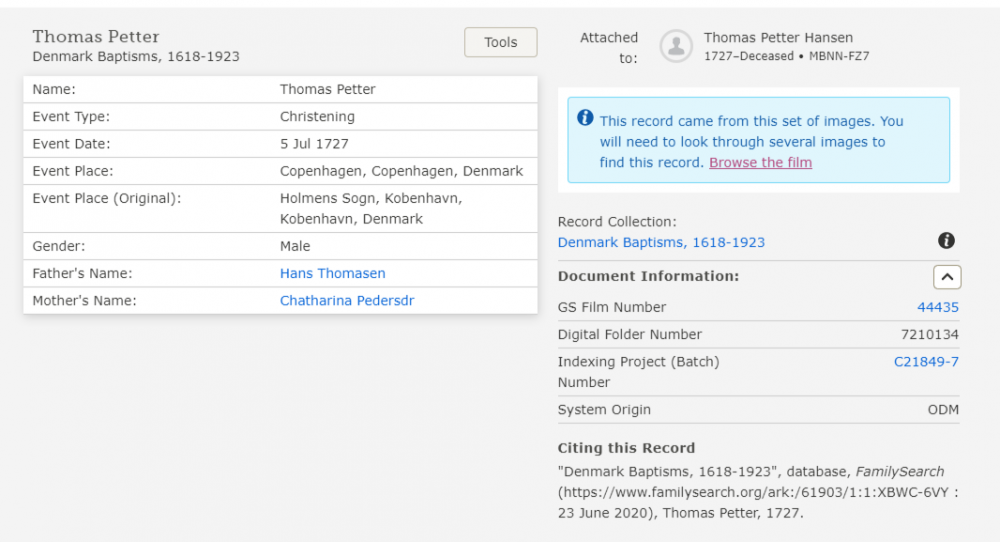Click the Digital Folder Number value 7210134

coord(929,334)
